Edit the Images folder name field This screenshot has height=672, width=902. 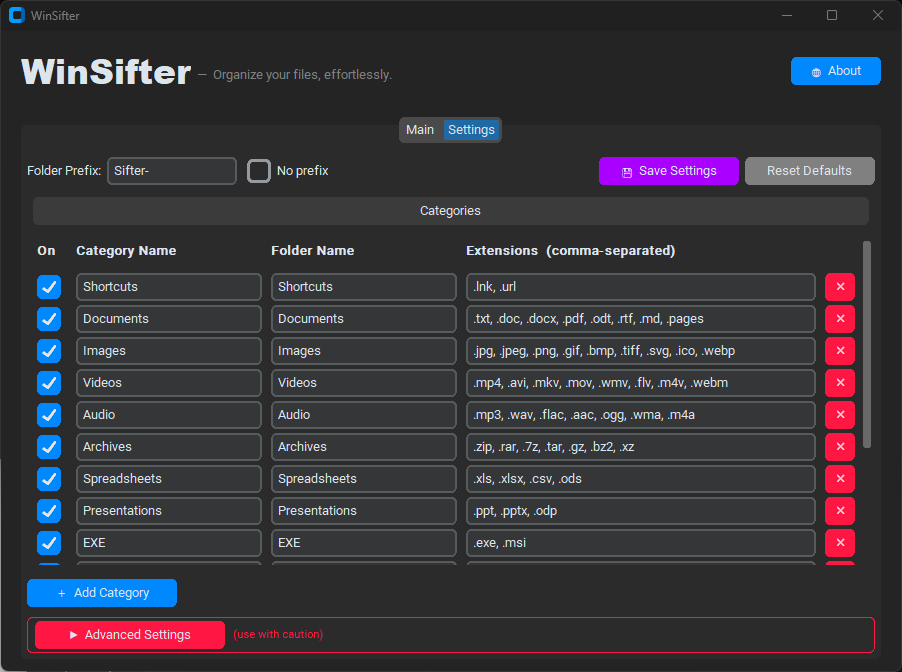click(364, 351)
